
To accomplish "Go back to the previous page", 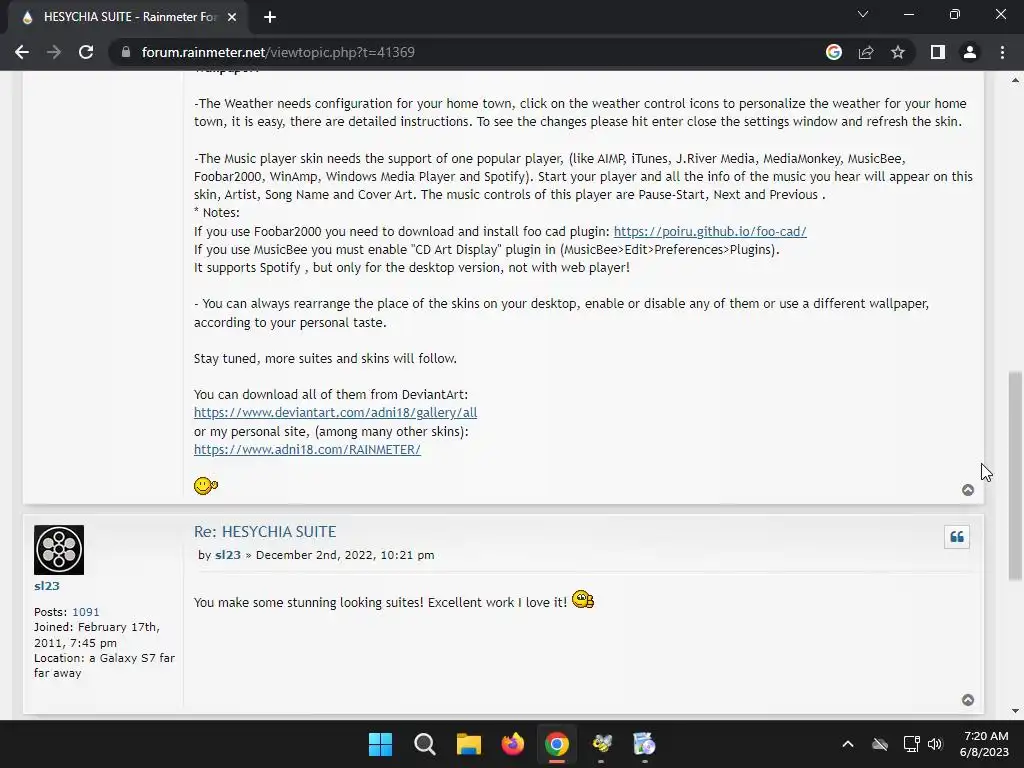I will click(22, 52).
